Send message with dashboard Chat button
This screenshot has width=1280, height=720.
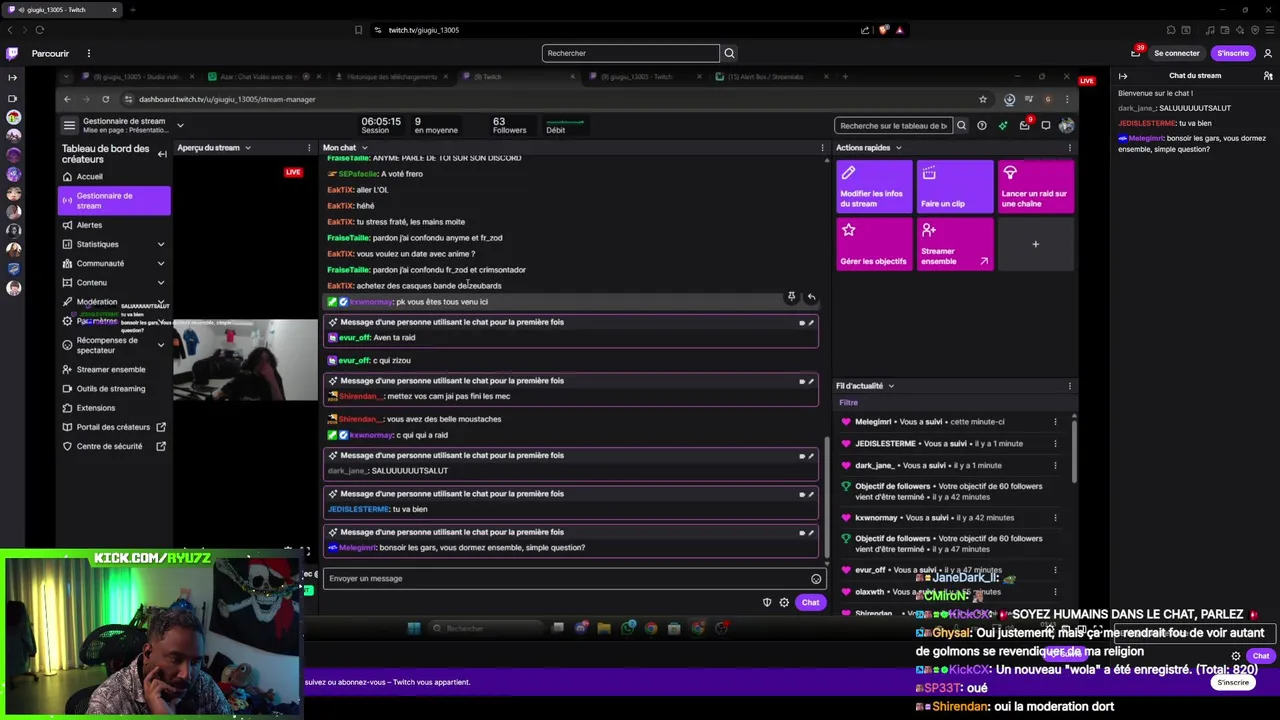810,603
